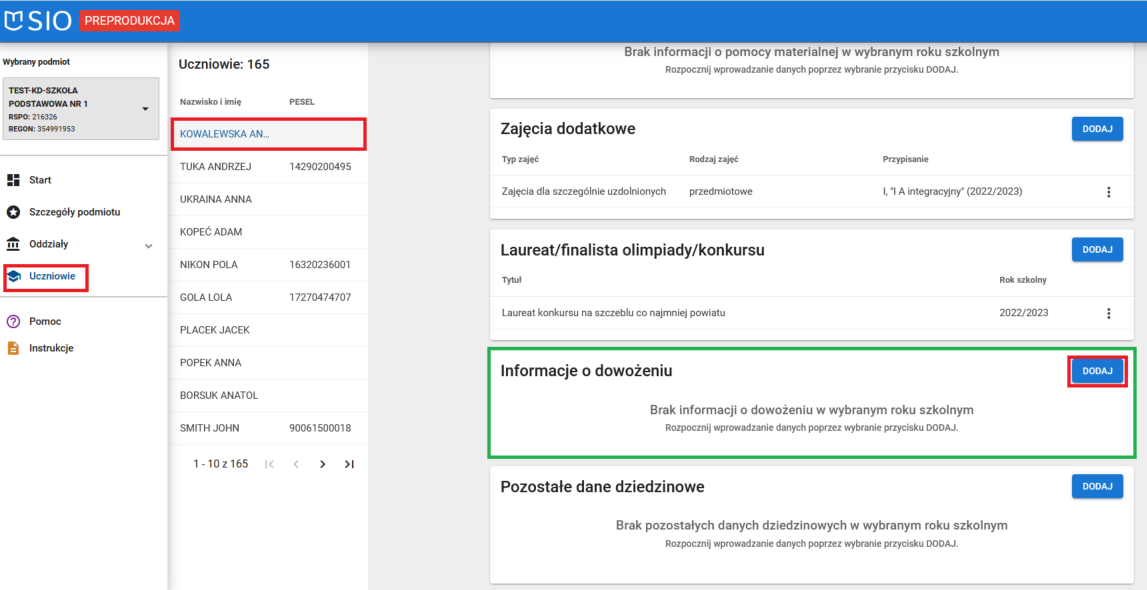The height and width of the screenshot is (590, 1147).
Task: Open the Pomoc help icon
Action: point(12,322)
